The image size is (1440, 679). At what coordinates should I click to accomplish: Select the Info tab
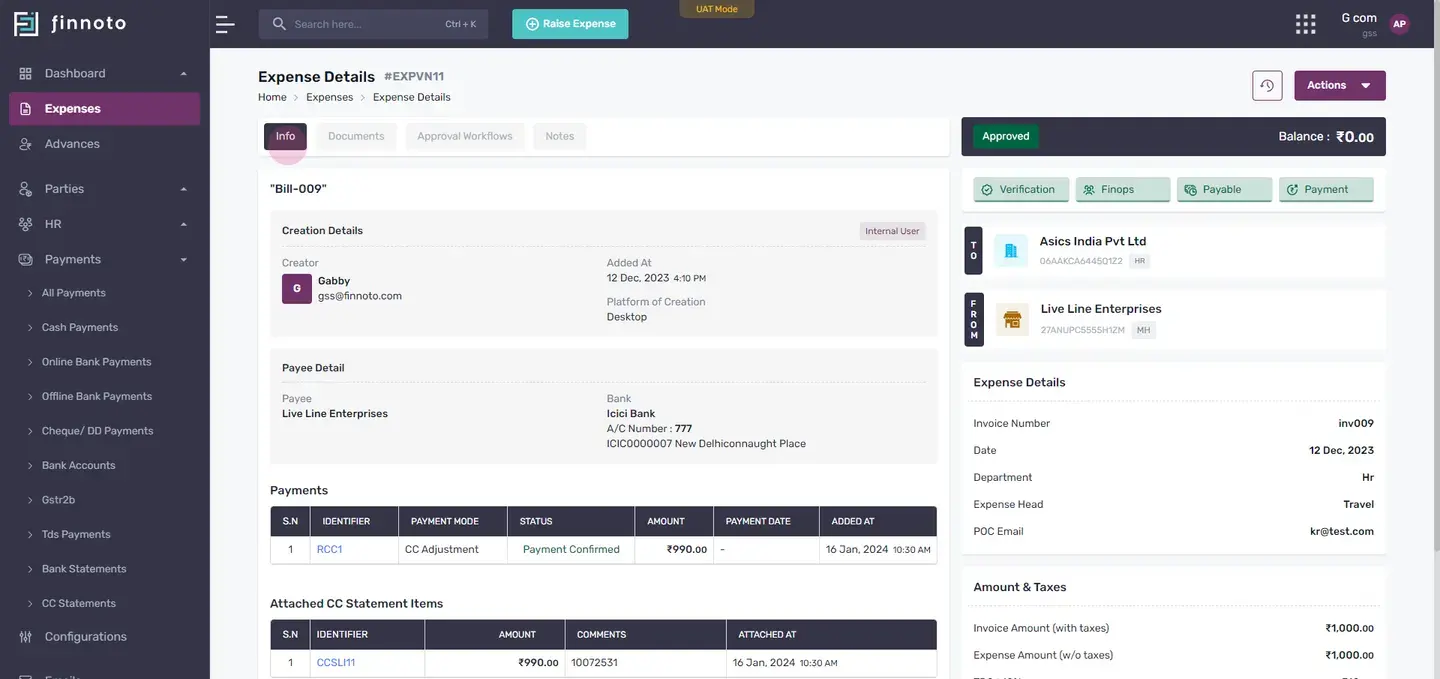[285, 137]
